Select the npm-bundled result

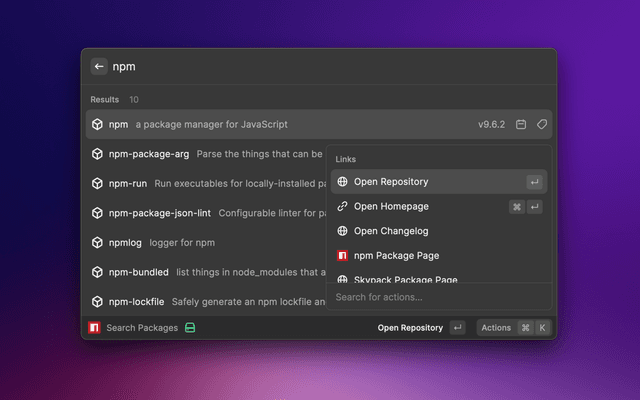tap(206, 272)
